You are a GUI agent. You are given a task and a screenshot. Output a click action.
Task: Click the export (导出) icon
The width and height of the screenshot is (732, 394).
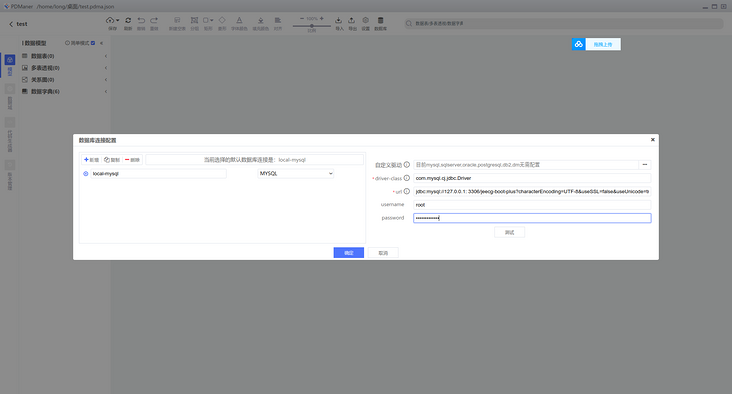click(352, 20)
